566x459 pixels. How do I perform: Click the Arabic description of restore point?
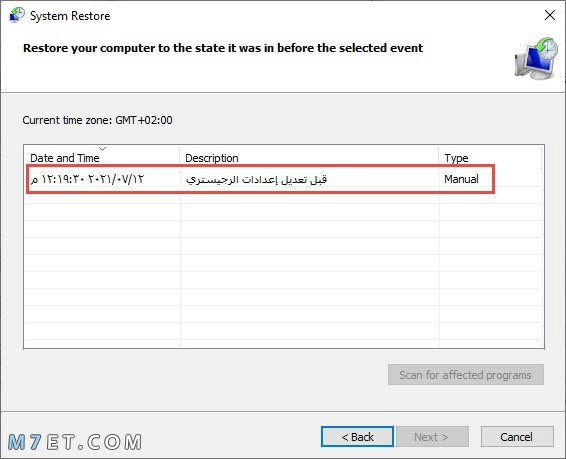pyautogui.click(x=257, y=179)
